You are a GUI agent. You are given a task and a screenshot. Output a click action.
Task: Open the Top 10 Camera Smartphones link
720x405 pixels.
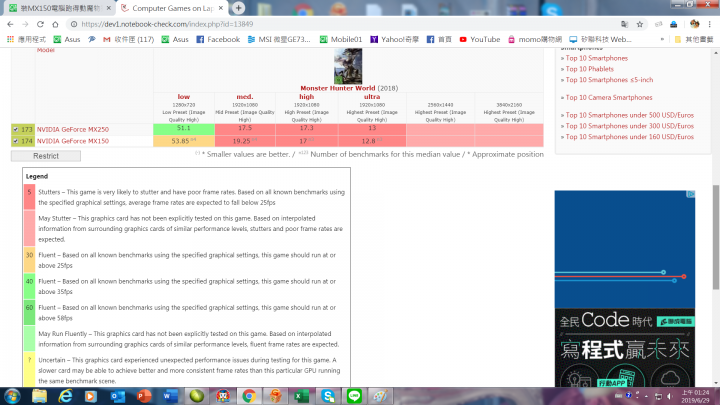point(609,97)
